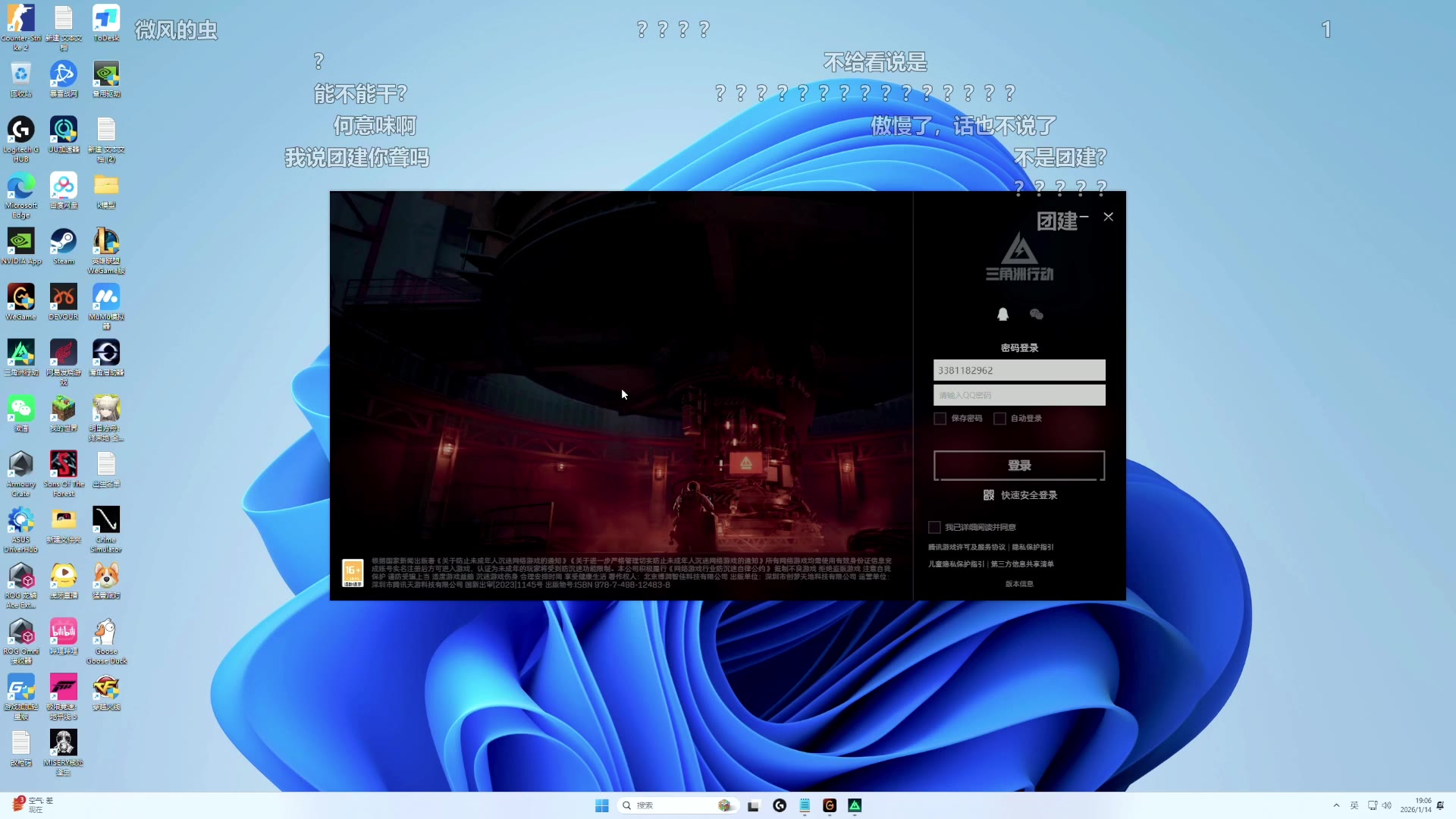
Task: Enable the 自动登录 checkbox
Action: pyautogui.click(x=999, y=419)
